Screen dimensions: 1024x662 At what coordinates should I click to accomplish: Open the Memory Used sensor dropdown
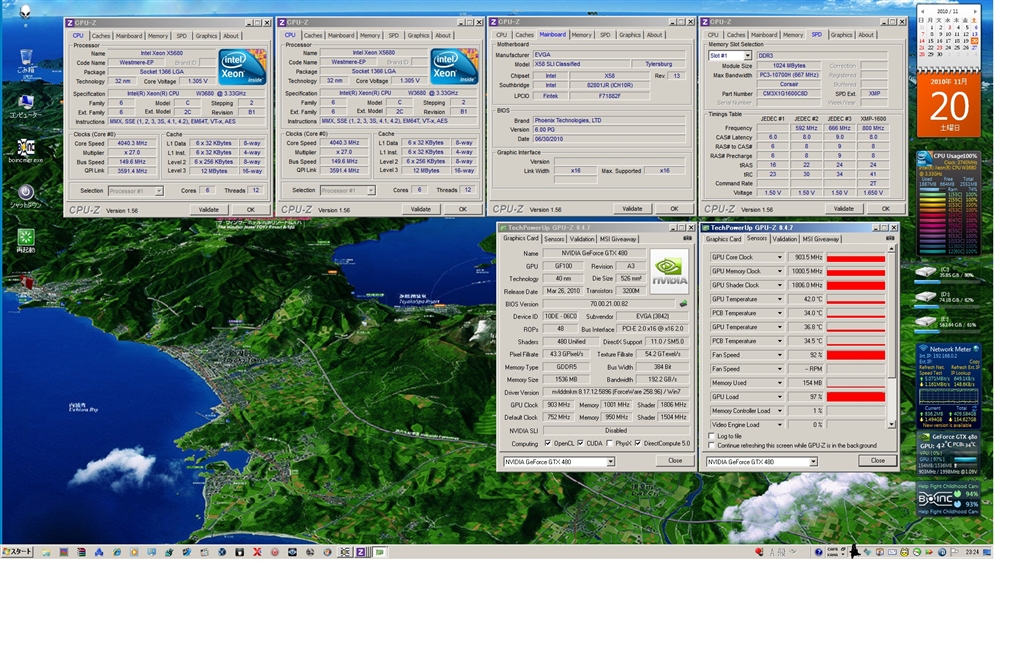(x=779, y=383)
